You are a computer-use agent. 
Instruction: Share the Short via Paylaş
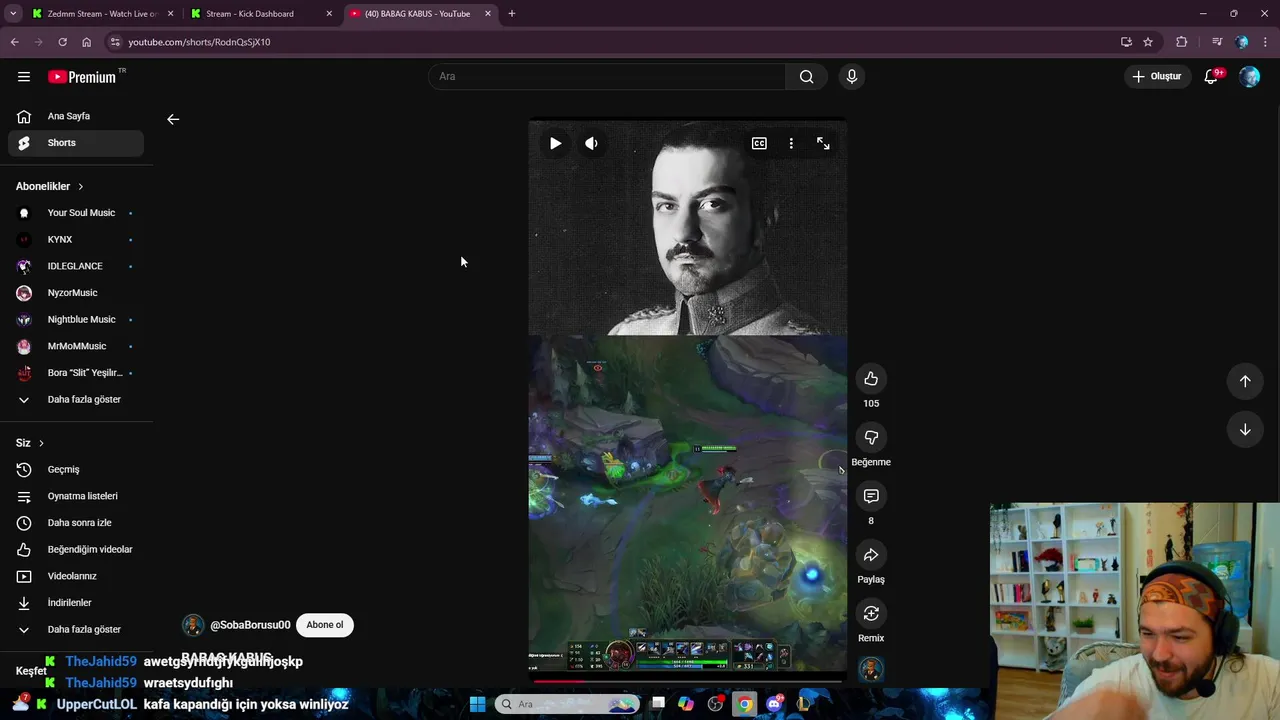(x=871, y=555)
